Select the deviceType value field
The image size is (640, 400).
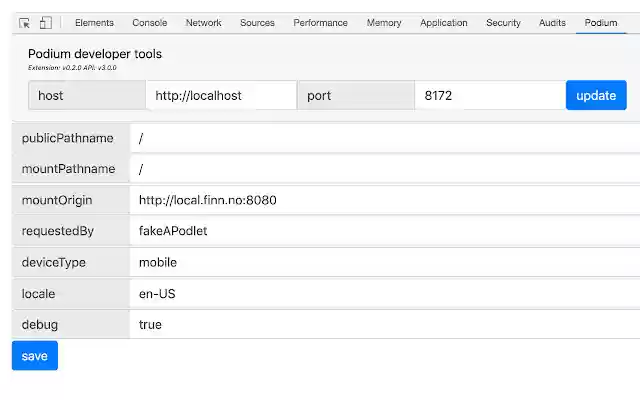click(x=384, y=262)
